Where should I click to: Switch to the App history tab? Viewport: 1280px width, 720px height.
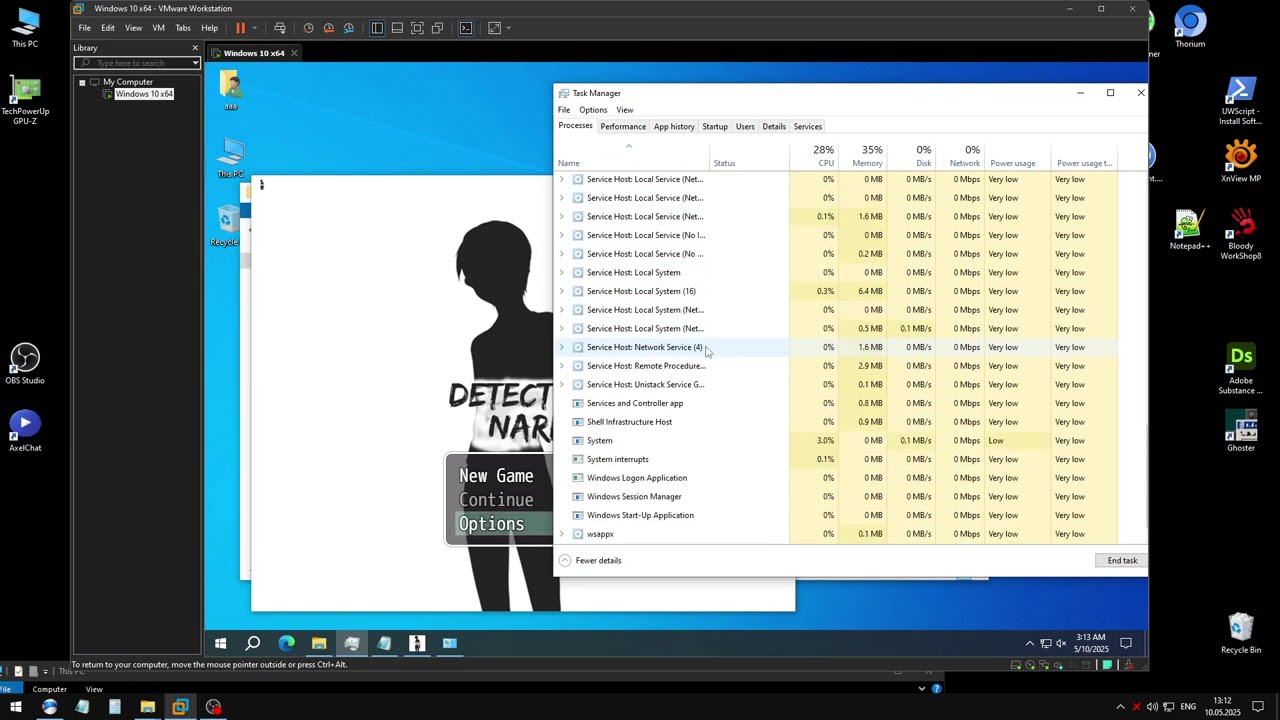click(x=674, y=126)
